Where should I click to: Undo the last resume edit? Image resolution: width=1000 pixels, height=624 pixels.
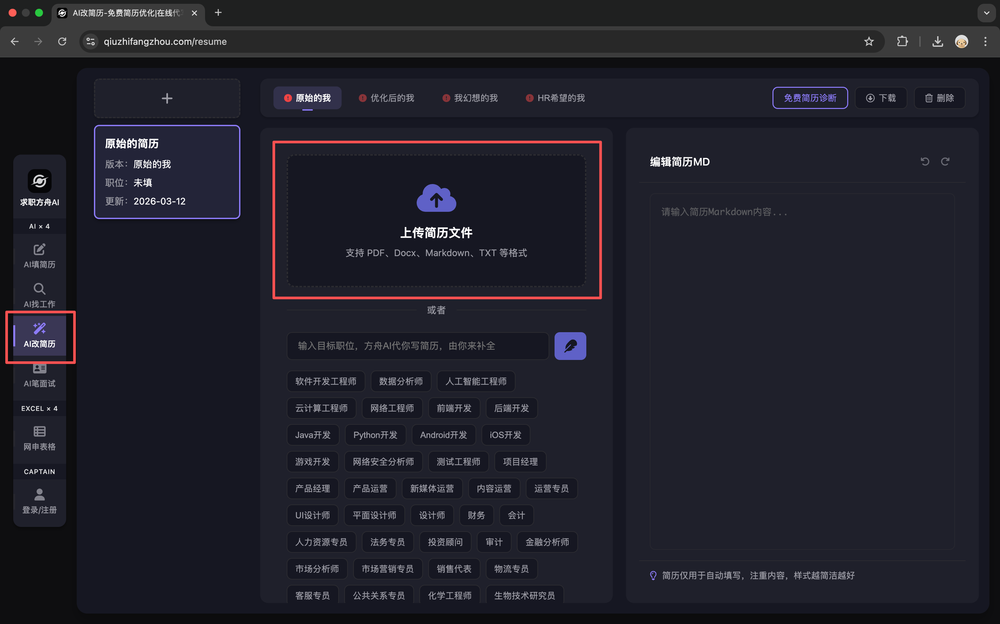tap(925, 162)
